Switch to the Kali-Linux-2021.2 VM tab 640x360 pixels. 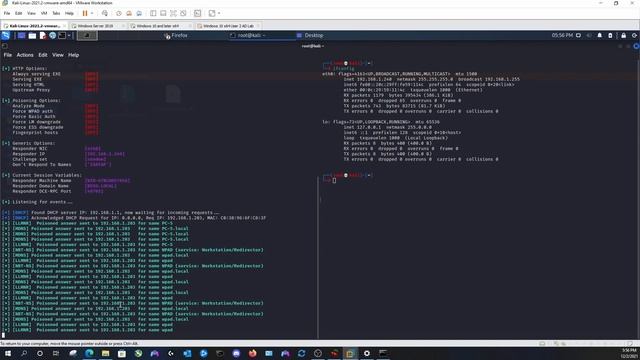coord(34,26)
